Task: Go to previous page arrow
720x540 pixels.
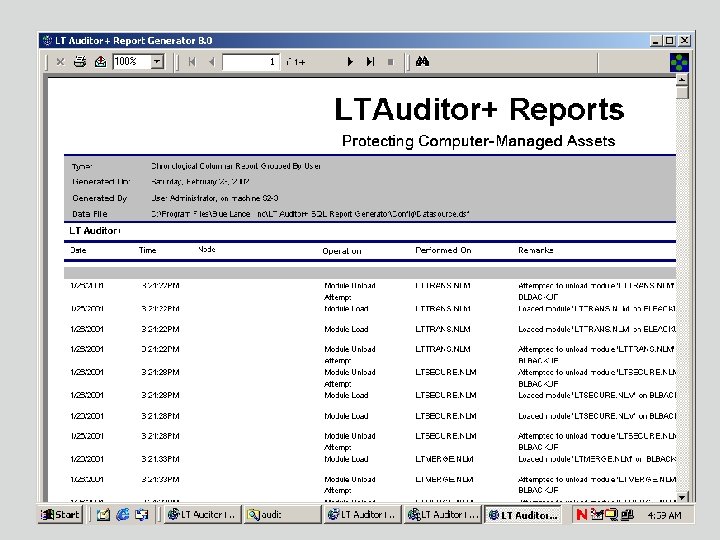Action: click(x=211, y=62)
